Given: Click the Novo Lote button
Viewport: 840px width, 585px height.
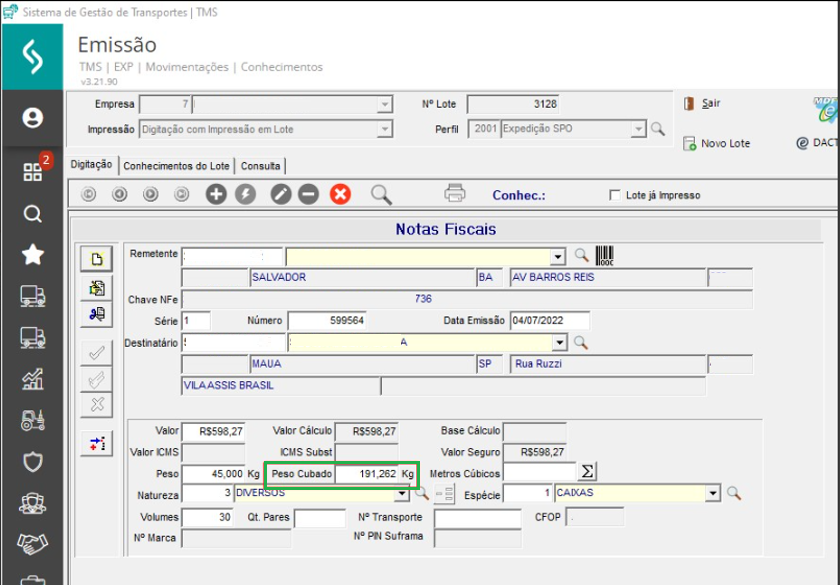Looking at the screenshot, I should tap(716, 143).
